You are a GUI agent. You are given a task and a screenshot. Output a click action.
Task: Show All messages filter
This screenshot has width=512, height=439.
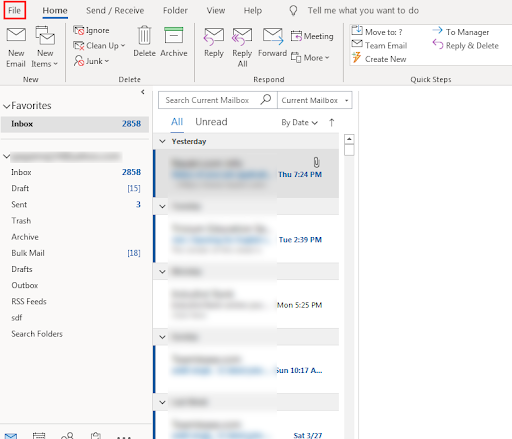click(x=177, y=122)
